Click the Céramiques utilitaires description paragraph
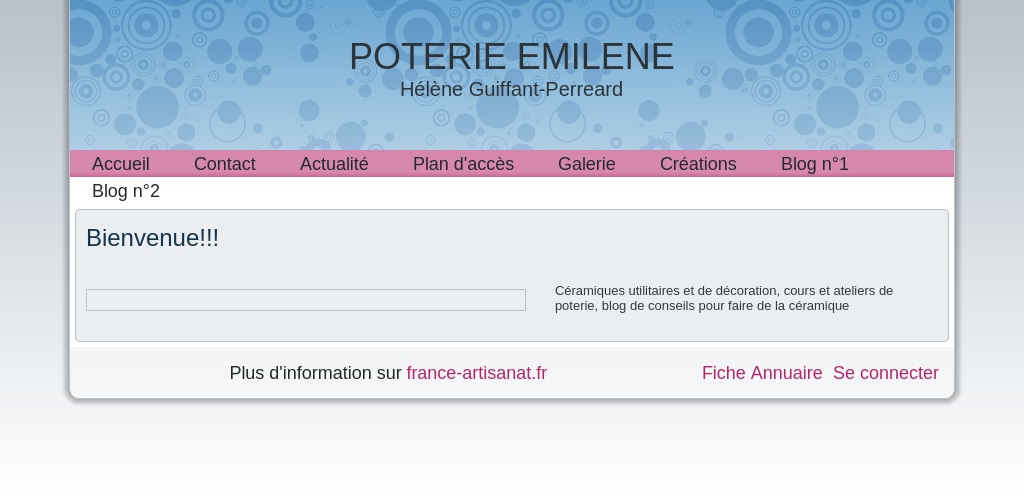 [x=724, y=298]
